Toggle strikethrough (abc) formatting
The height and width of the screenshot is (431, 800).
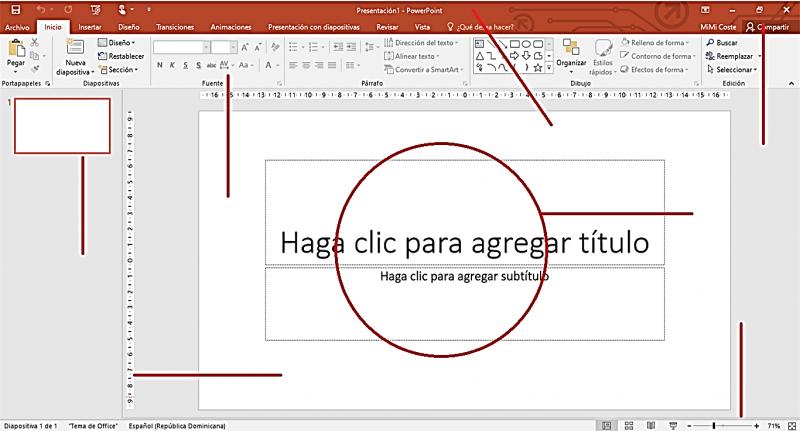211,65
